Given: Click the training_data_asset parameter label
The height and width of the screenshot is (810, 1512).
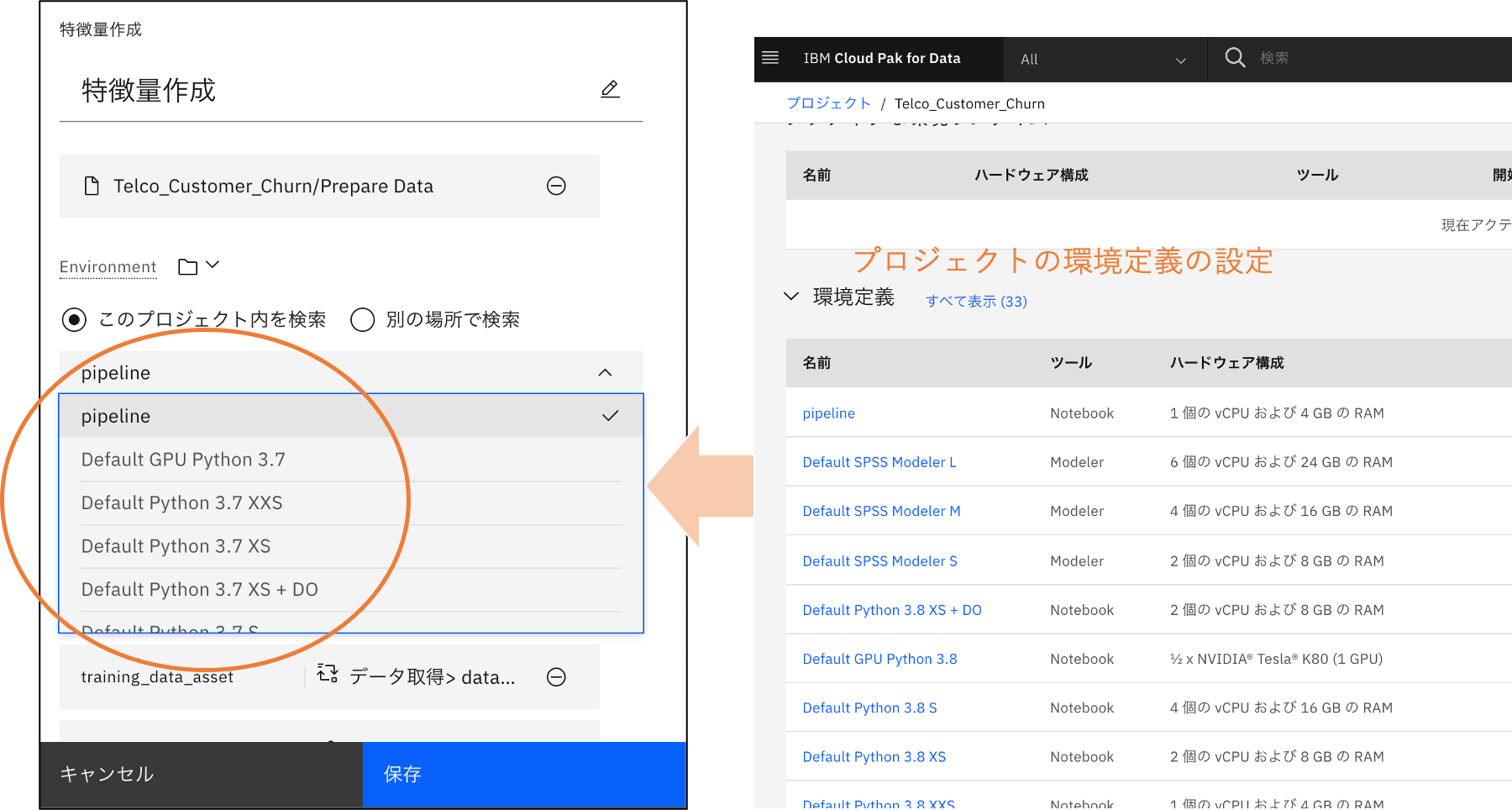Looking at the screenshot, I should 157,677.
